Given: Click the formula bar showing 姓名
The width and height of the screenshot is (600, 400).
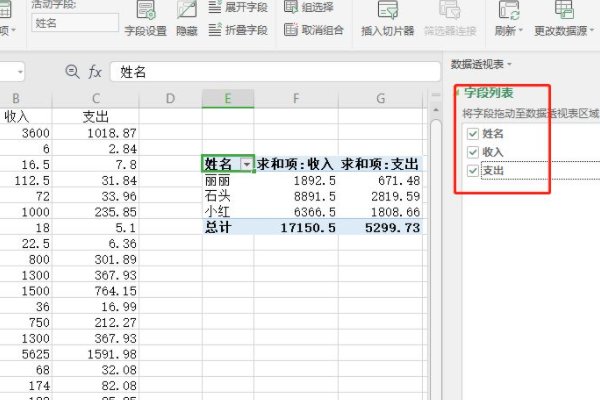Looking at the screenshot, I should click(x=275, y=72).
